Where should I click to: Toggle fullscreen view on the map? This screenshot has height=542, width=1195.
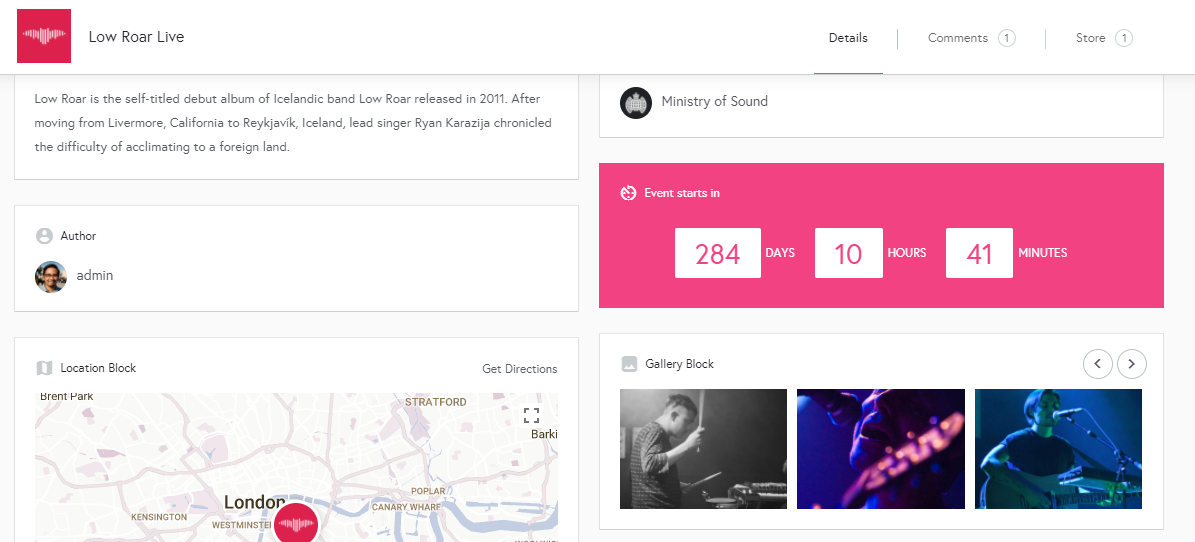(531, 415)
